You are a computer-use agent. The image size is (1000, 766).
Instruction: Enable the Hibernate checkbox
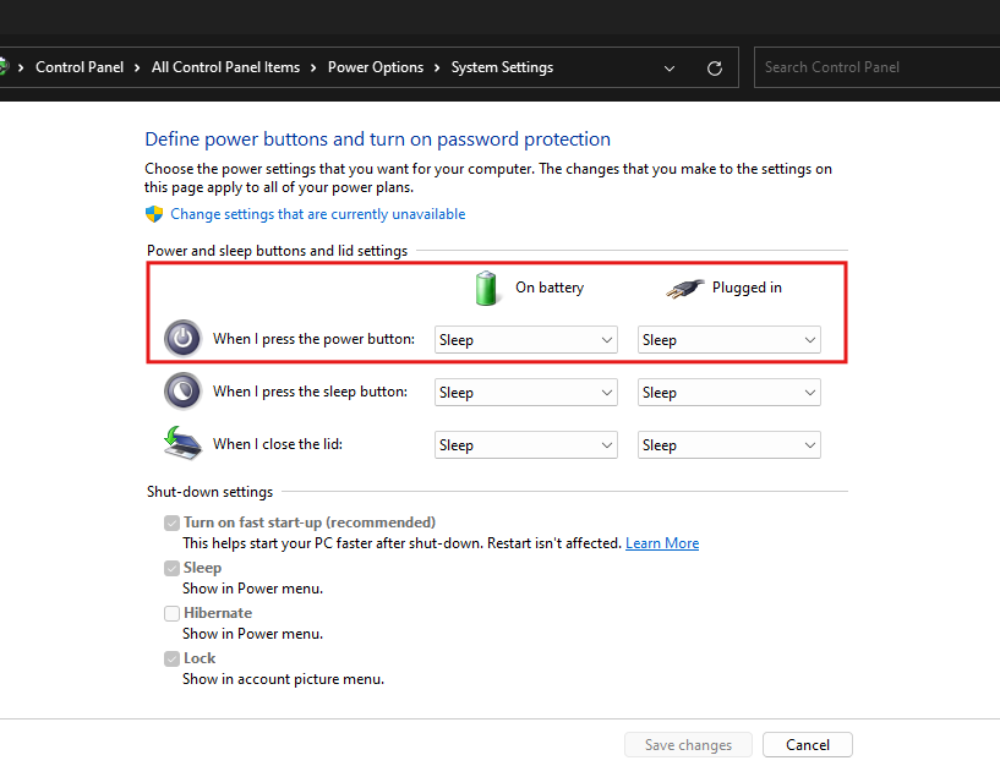[171, 613]
